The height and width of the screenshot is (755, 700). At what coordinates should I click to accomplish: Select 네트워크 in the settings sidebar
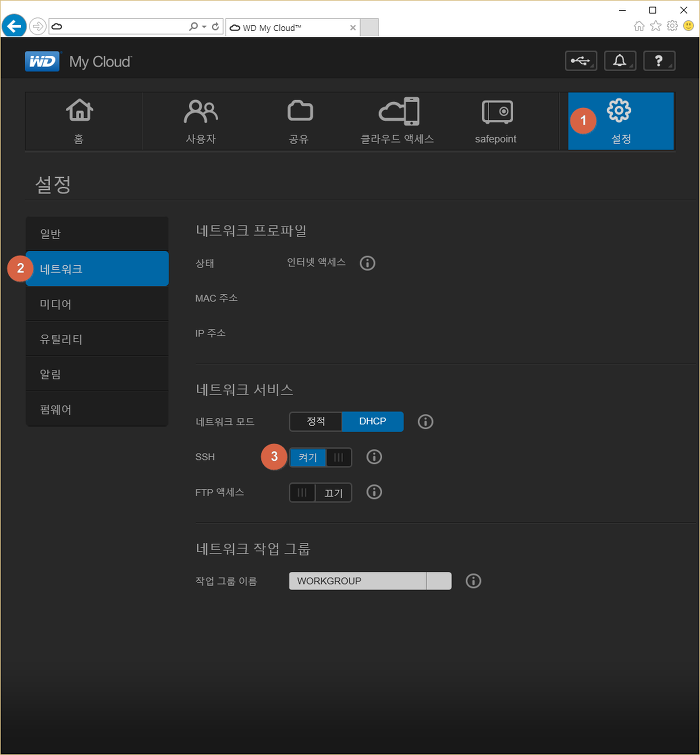(x=97, y=269)
